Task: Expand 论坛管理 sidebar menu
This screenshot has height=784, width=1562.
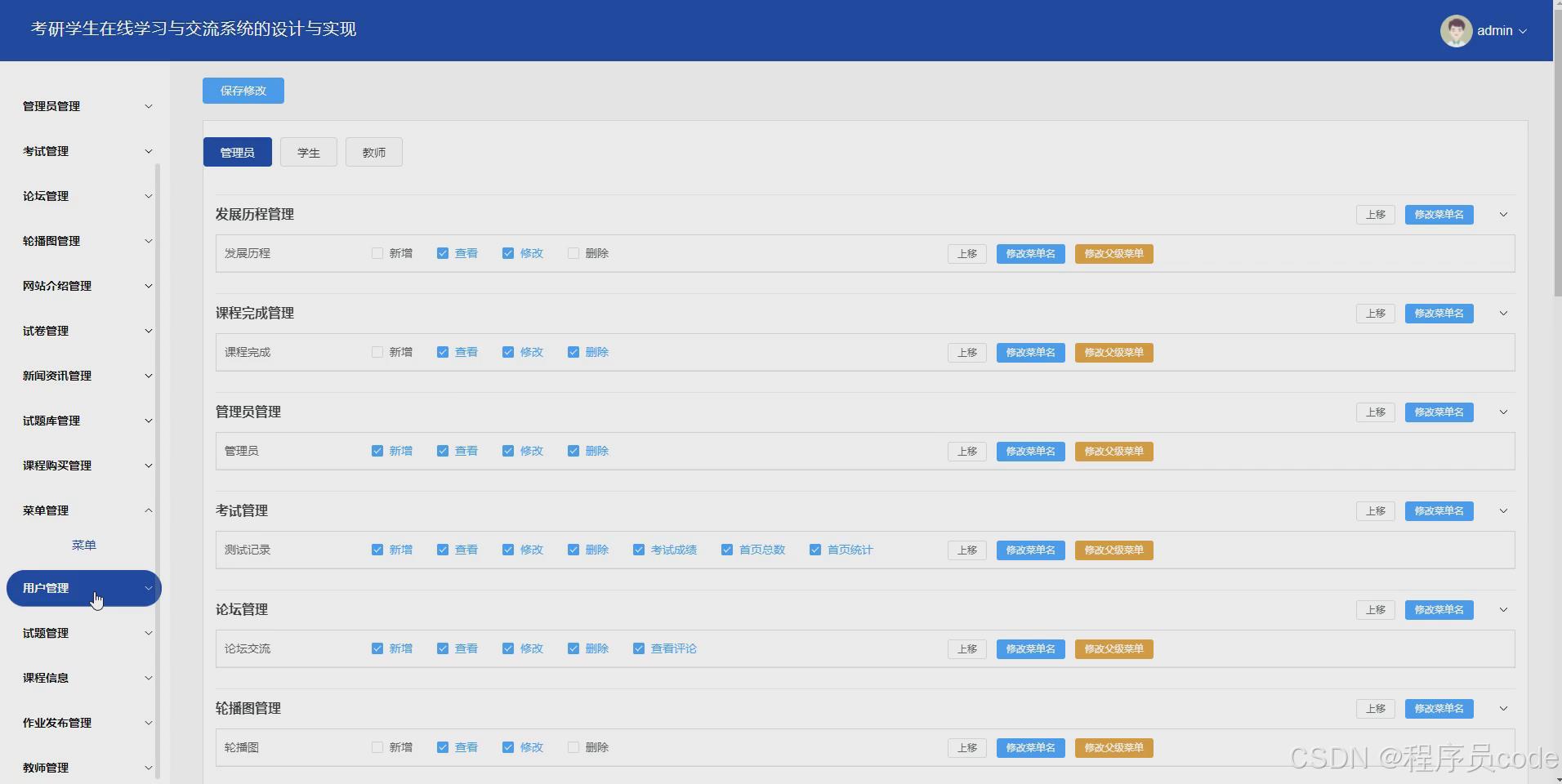Action: coord(85,196)
